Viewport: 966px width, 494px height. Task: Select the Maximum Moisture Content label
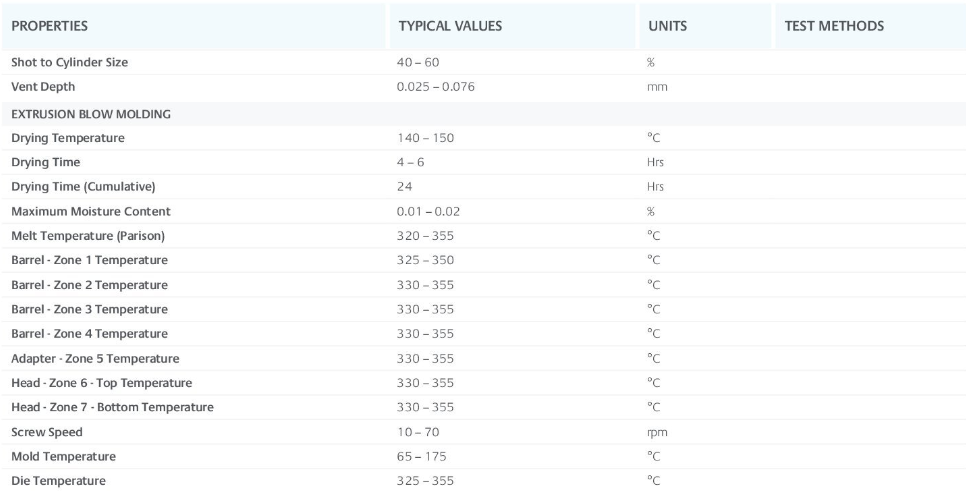point(90,211)
